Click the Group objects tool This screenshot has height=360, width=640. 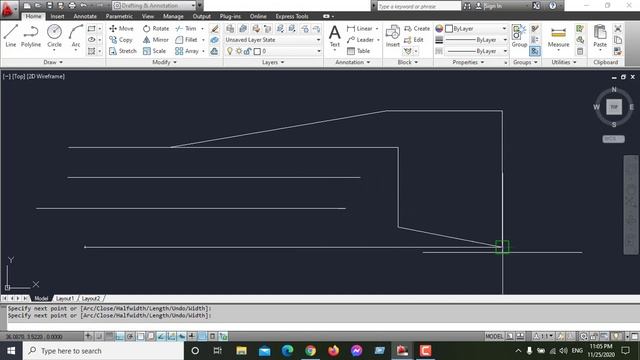519,36
